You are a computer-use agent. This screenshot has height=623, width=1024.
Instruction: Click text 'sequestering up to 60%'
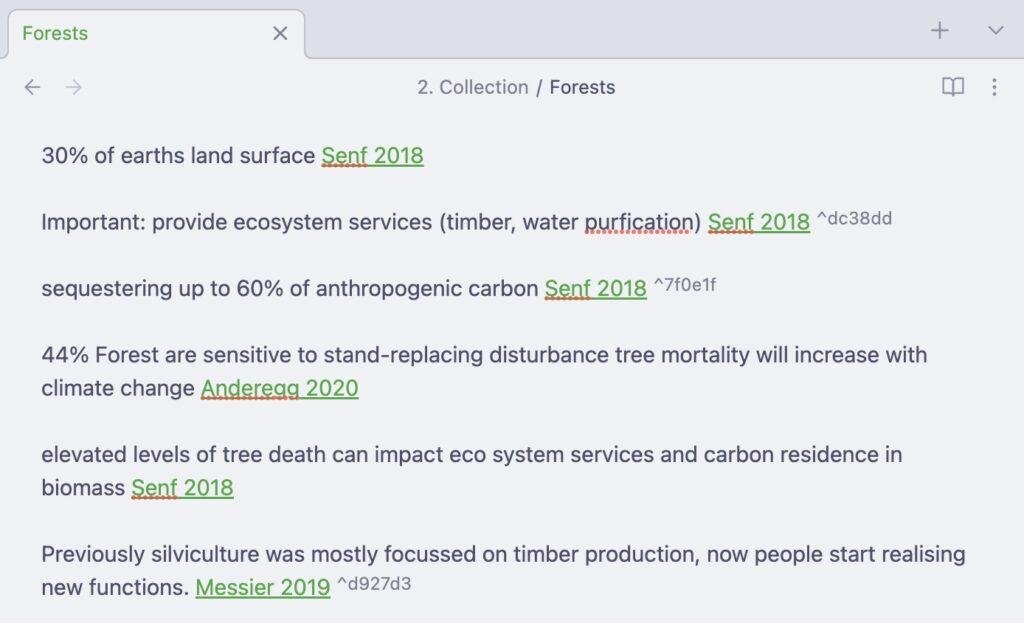161,288
